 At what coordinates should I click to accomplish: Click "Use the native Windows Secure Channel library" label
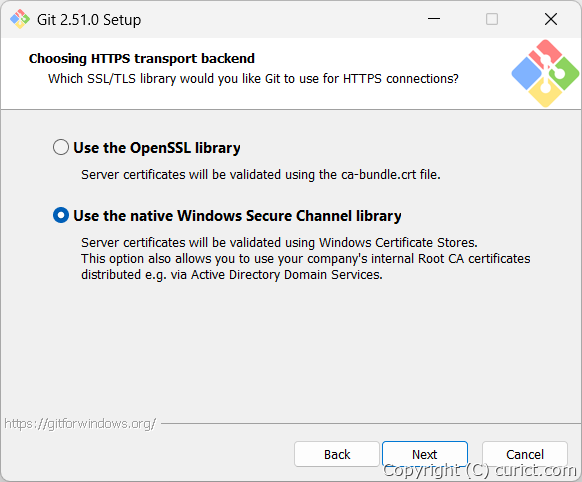(238, 216)
